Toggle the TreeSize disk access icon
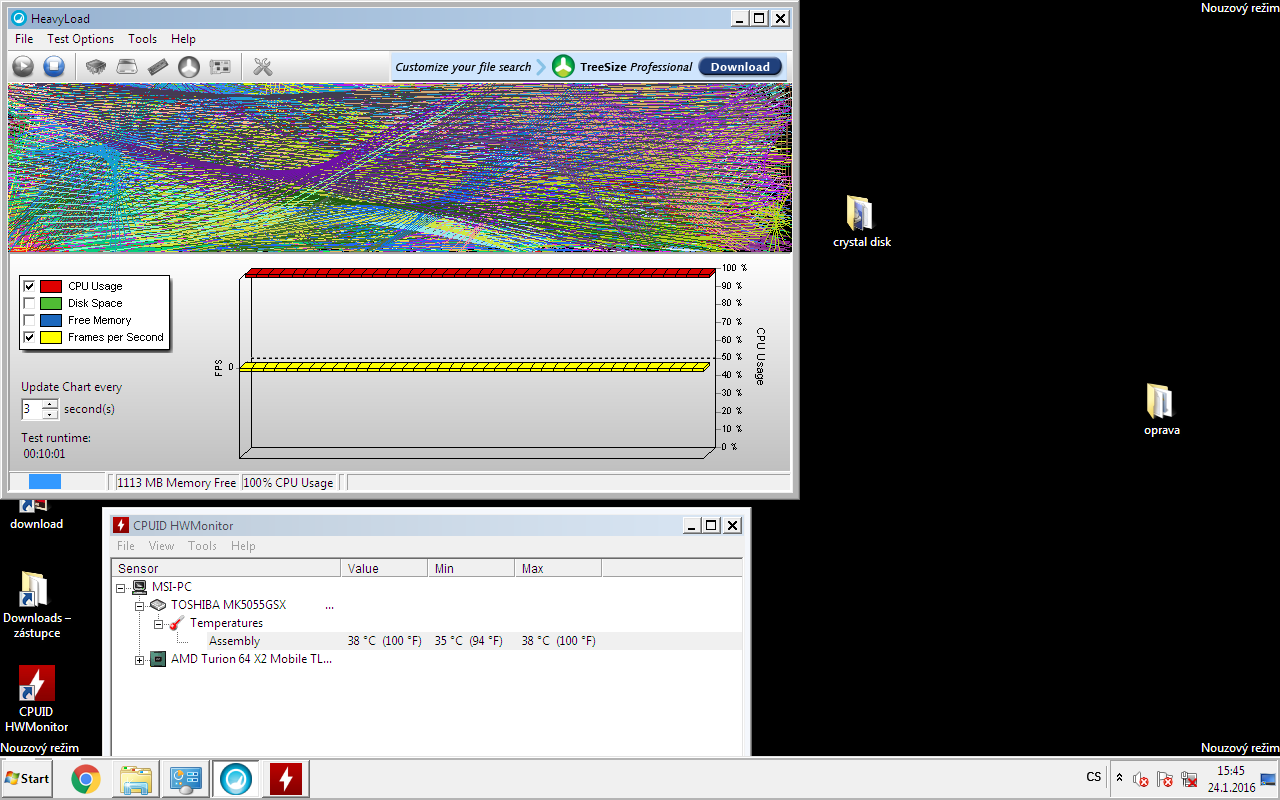 pyautogui.click(x=189, y=67)
